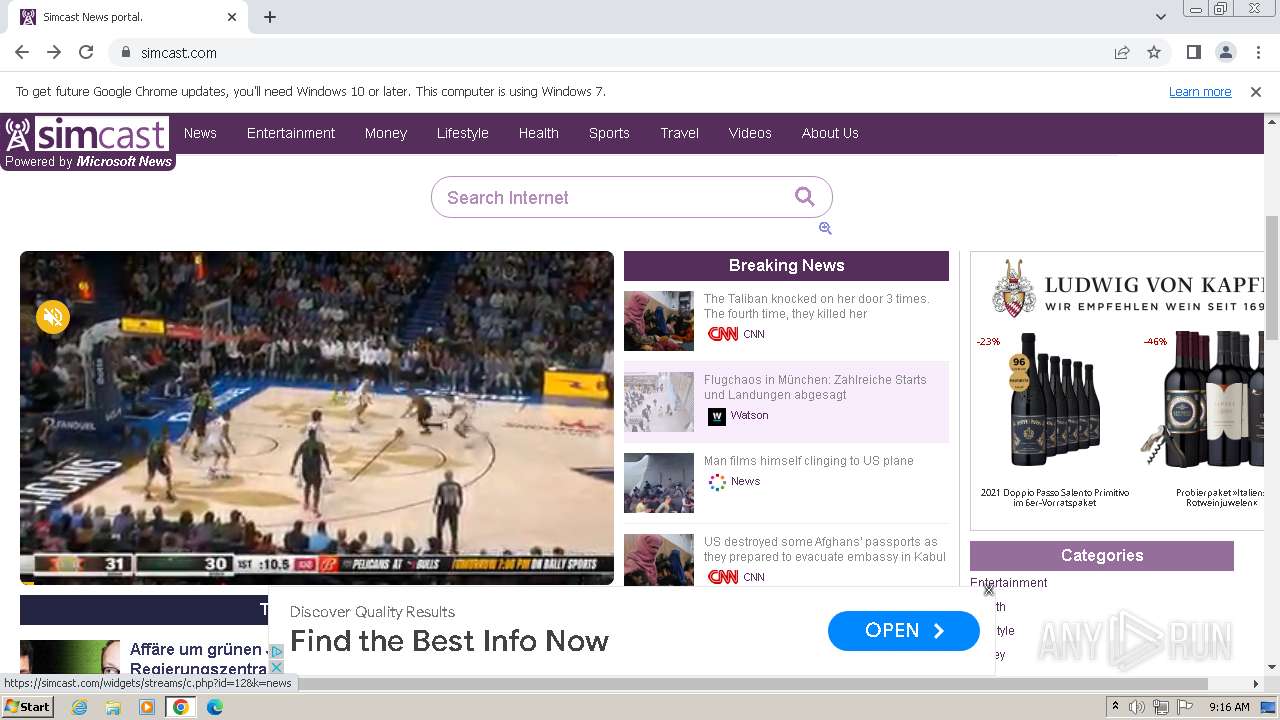Click the München airport thumbnail
Image resolution: width=1280 pixels, height=720 pixels.
[x=659, y=402]
